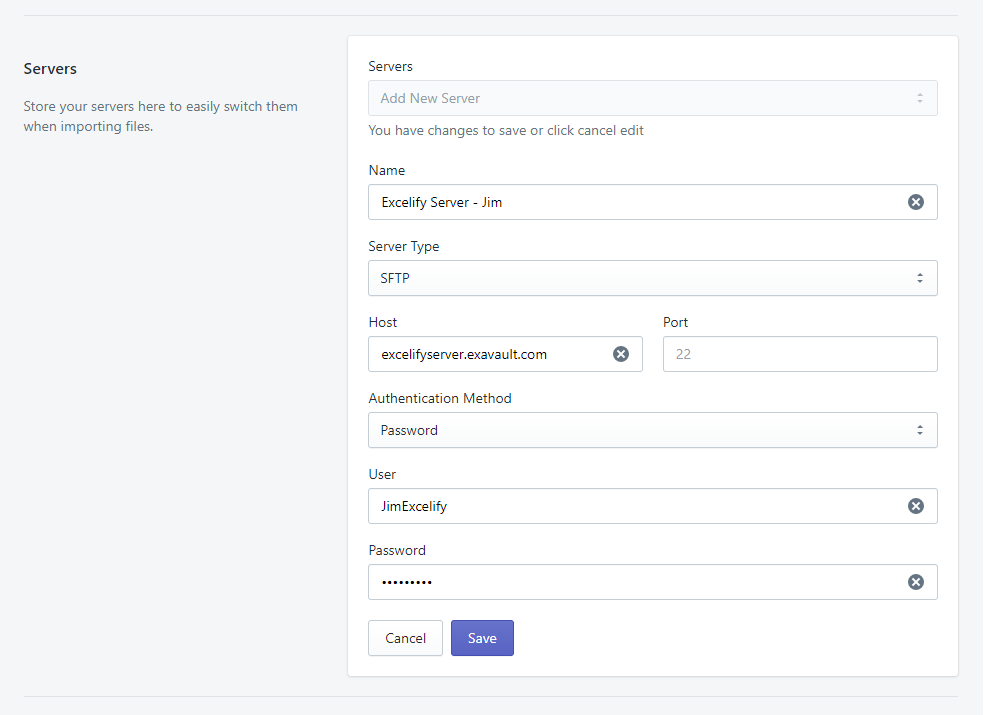Open the Add New Server selector
This screenshot has height=715, width=984.
click(652, 98)
